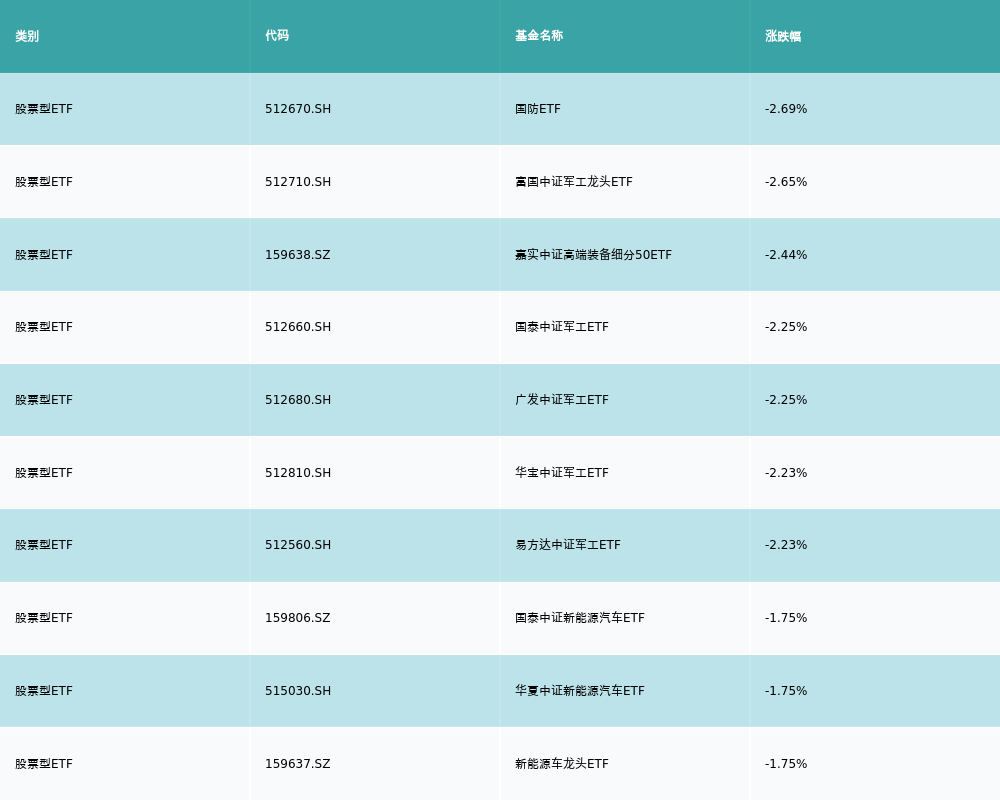Select fund name 嘉实中证高端装备细分50ETF
The image size is (1000, 800).
(x=593, y=255)
